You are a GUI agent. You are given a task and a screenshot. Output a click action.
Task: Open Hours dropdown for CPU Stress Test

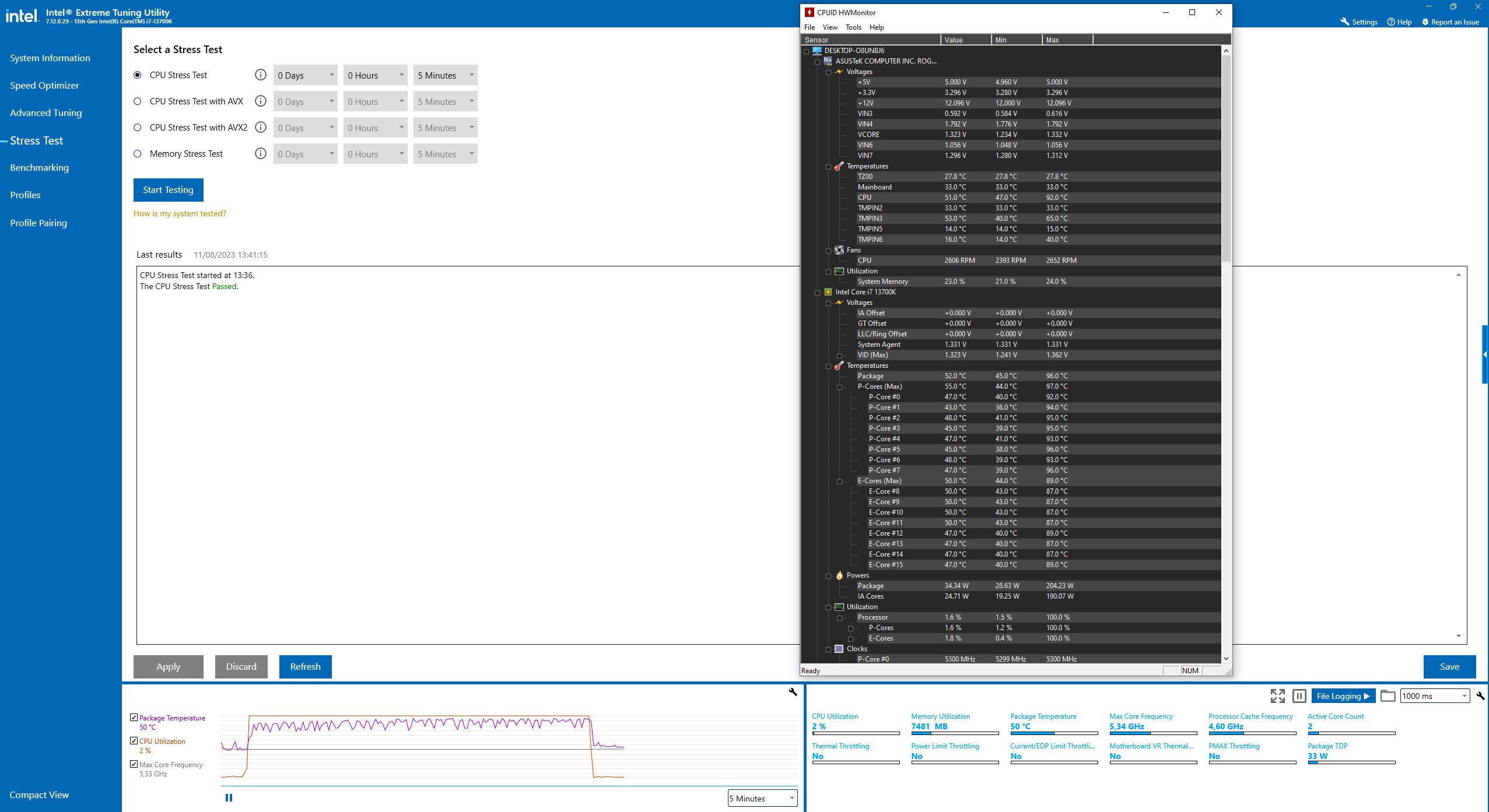click(x=376, y=75)
